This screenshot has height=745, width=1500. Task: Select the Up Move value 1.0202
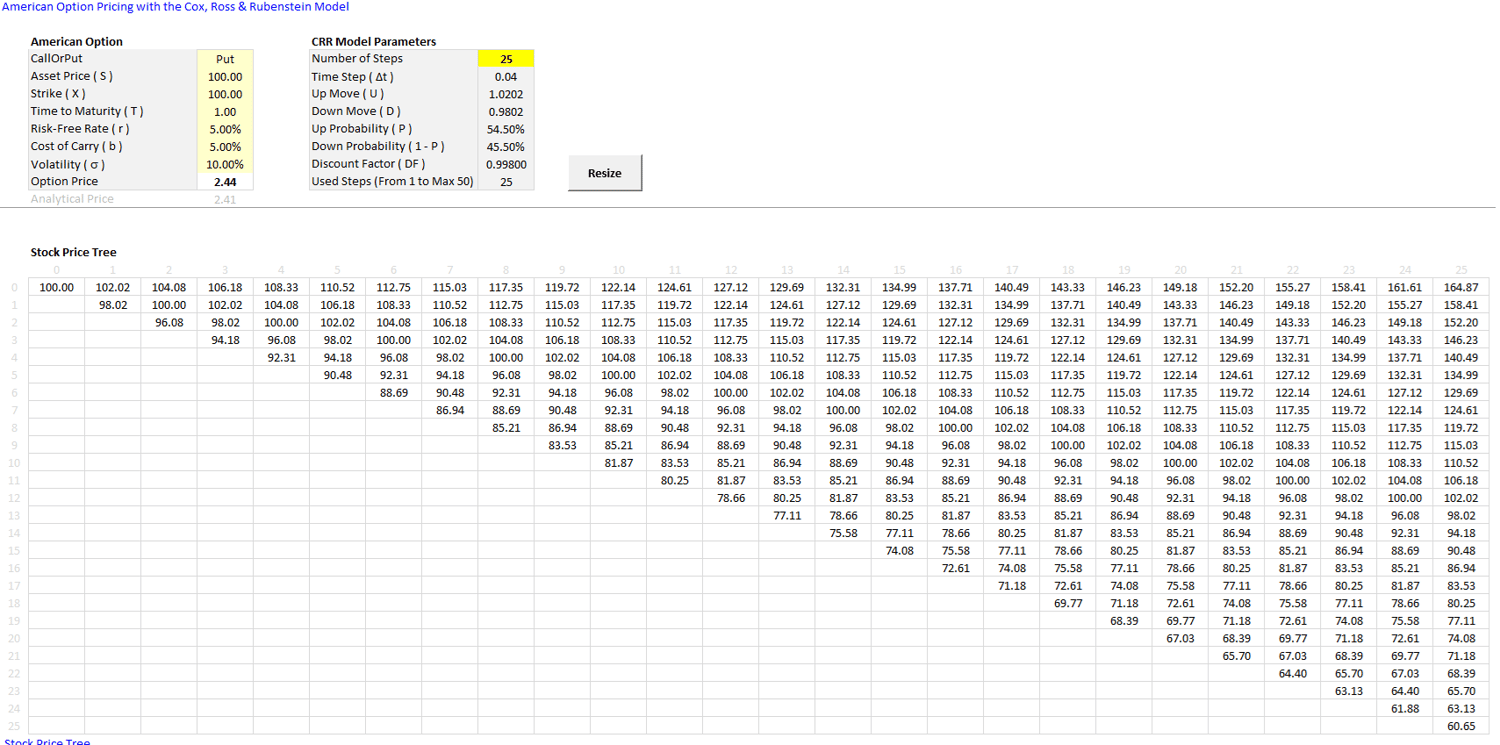pyautogui.click(x=506, y=94)
